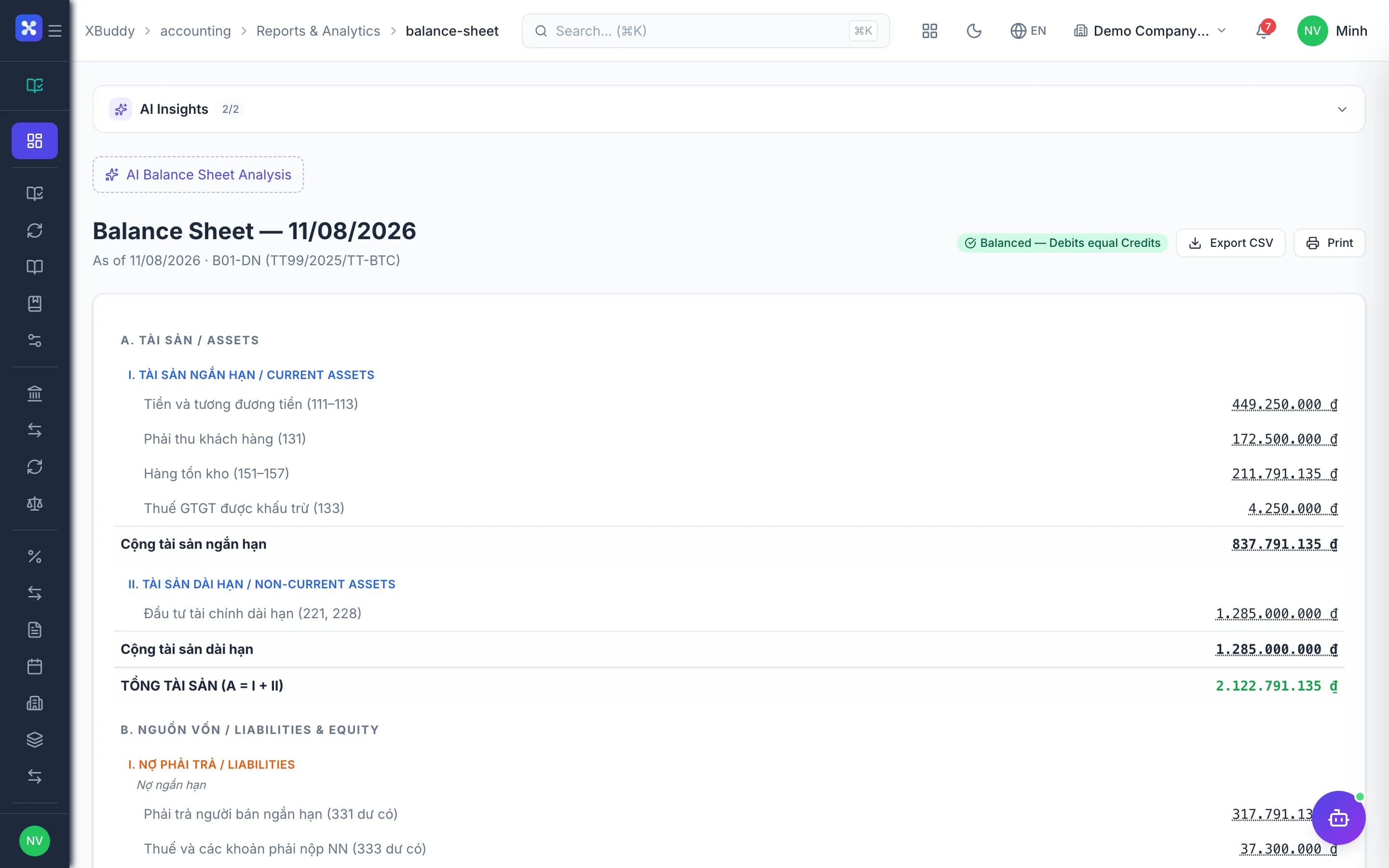Click the green 2.122.791.135 ₫ total assets
Image resolution: width=1389 pixels, height=868 pixels.
click(x=1277, y=685)
